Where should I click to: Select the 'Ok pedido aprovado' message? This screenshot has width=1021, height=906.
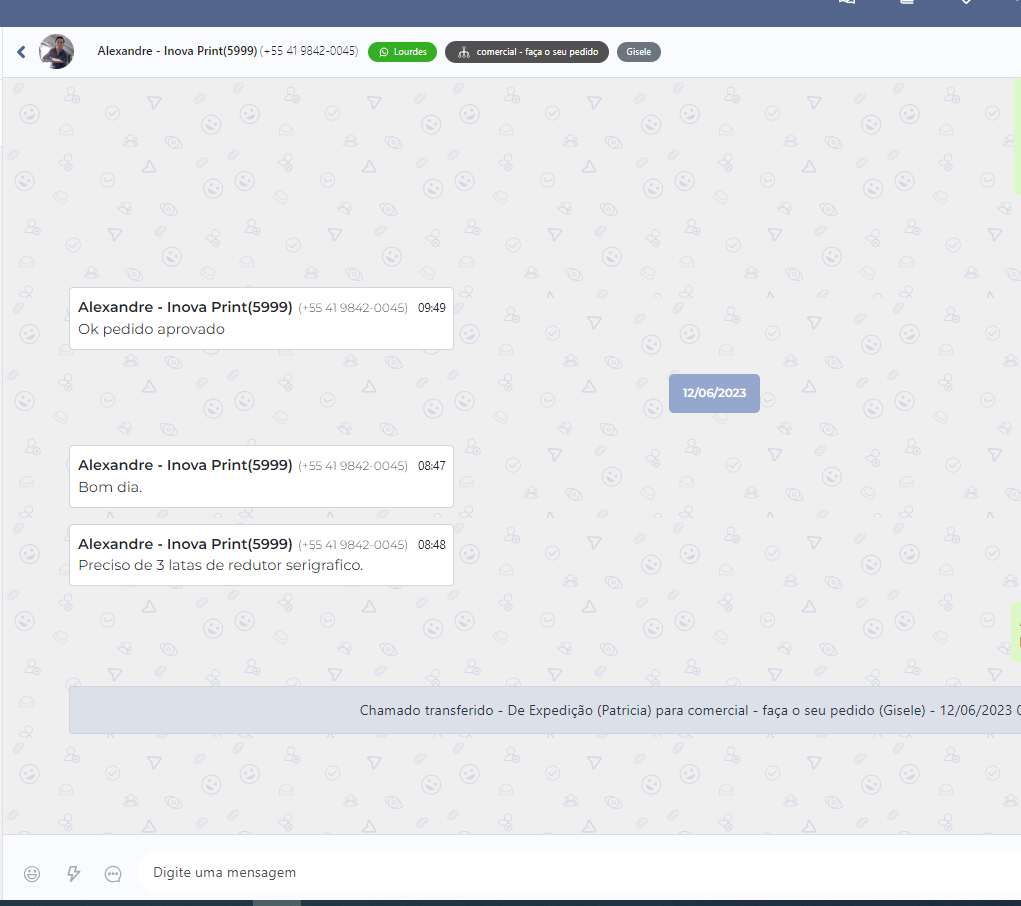click(x=152, y=329)
